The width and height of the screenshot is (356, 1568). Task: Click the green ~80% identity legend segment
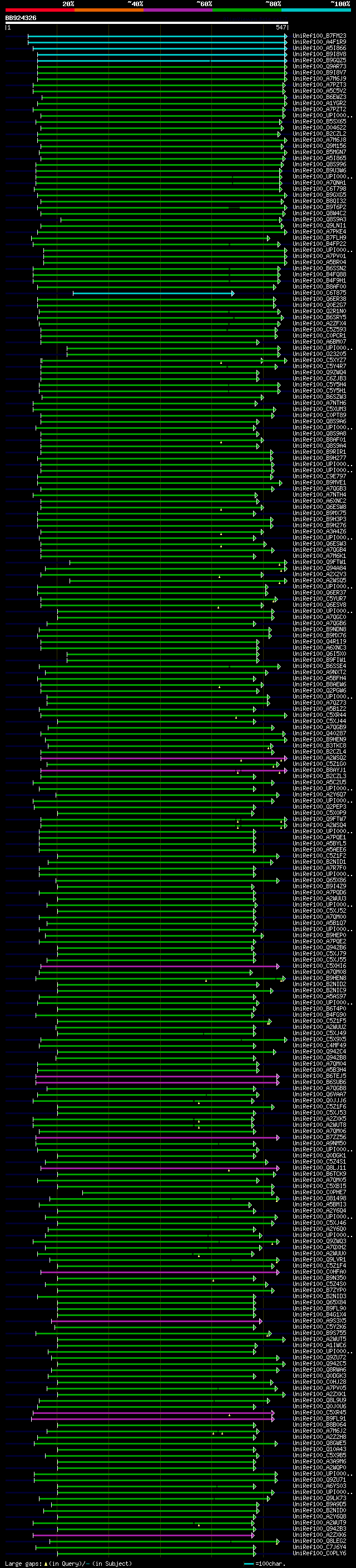pos(247,10)
